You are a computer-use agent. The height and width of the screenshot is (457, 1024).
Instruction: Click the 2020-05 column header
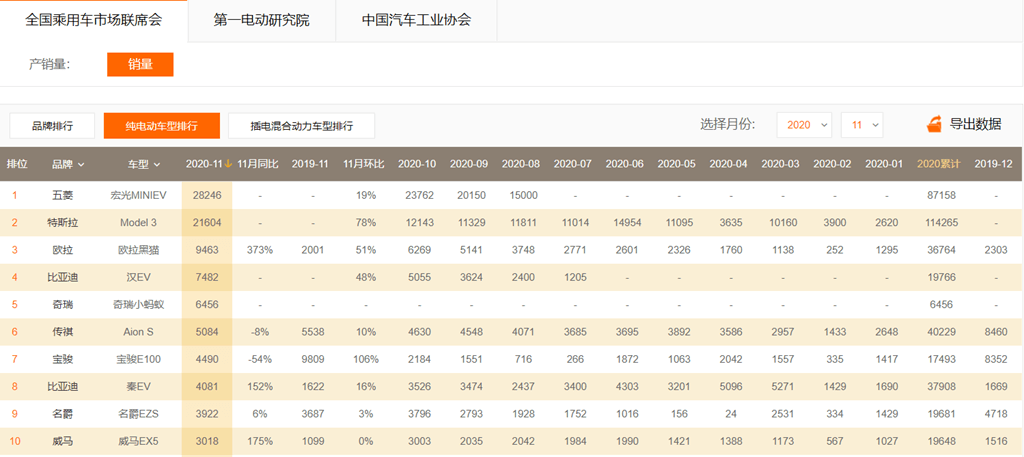(x=677, y=164)
